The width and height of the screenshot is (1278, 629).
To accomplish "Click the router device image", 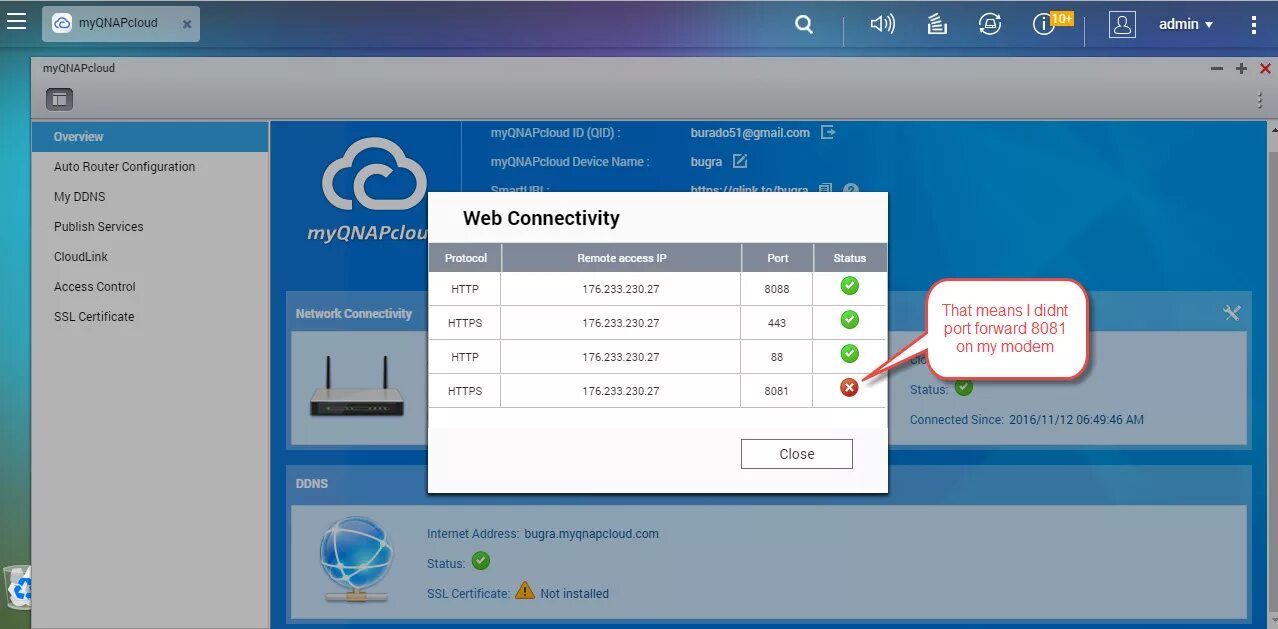I will point(357,387).
